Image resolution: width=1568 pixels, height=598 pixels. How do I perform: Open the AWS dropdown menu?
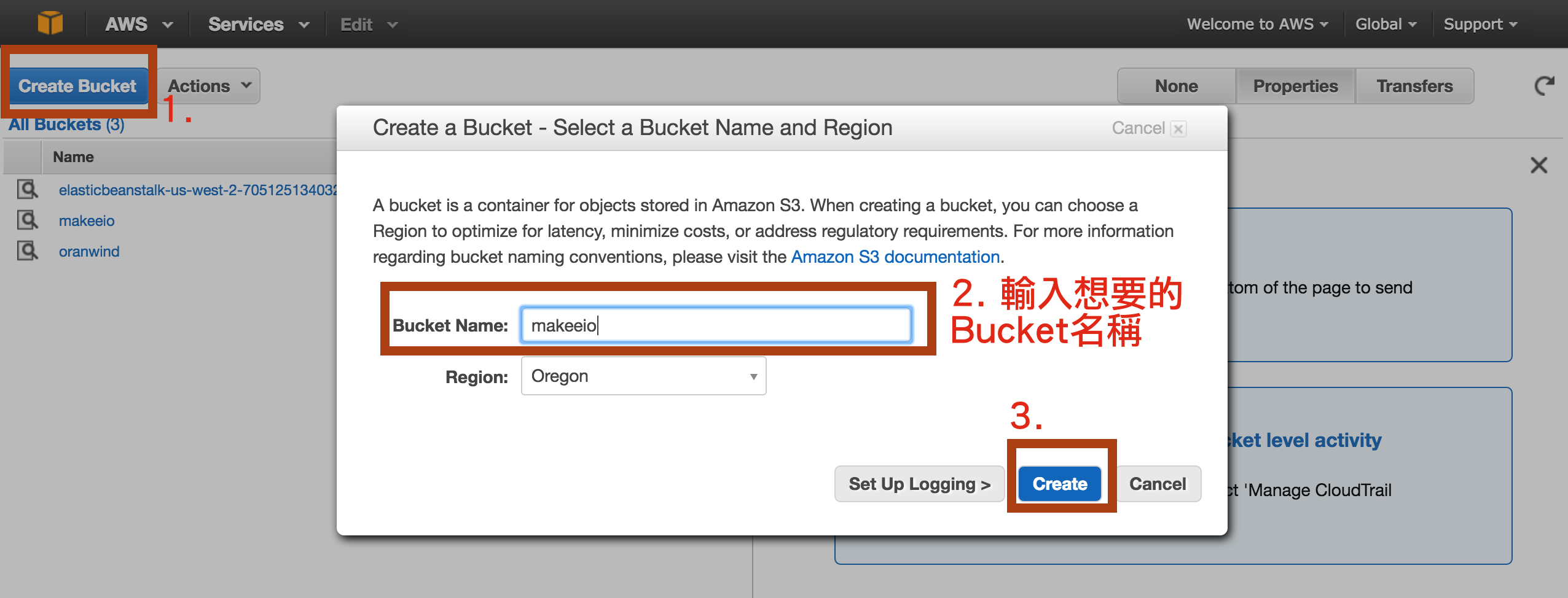pos(139,25)
